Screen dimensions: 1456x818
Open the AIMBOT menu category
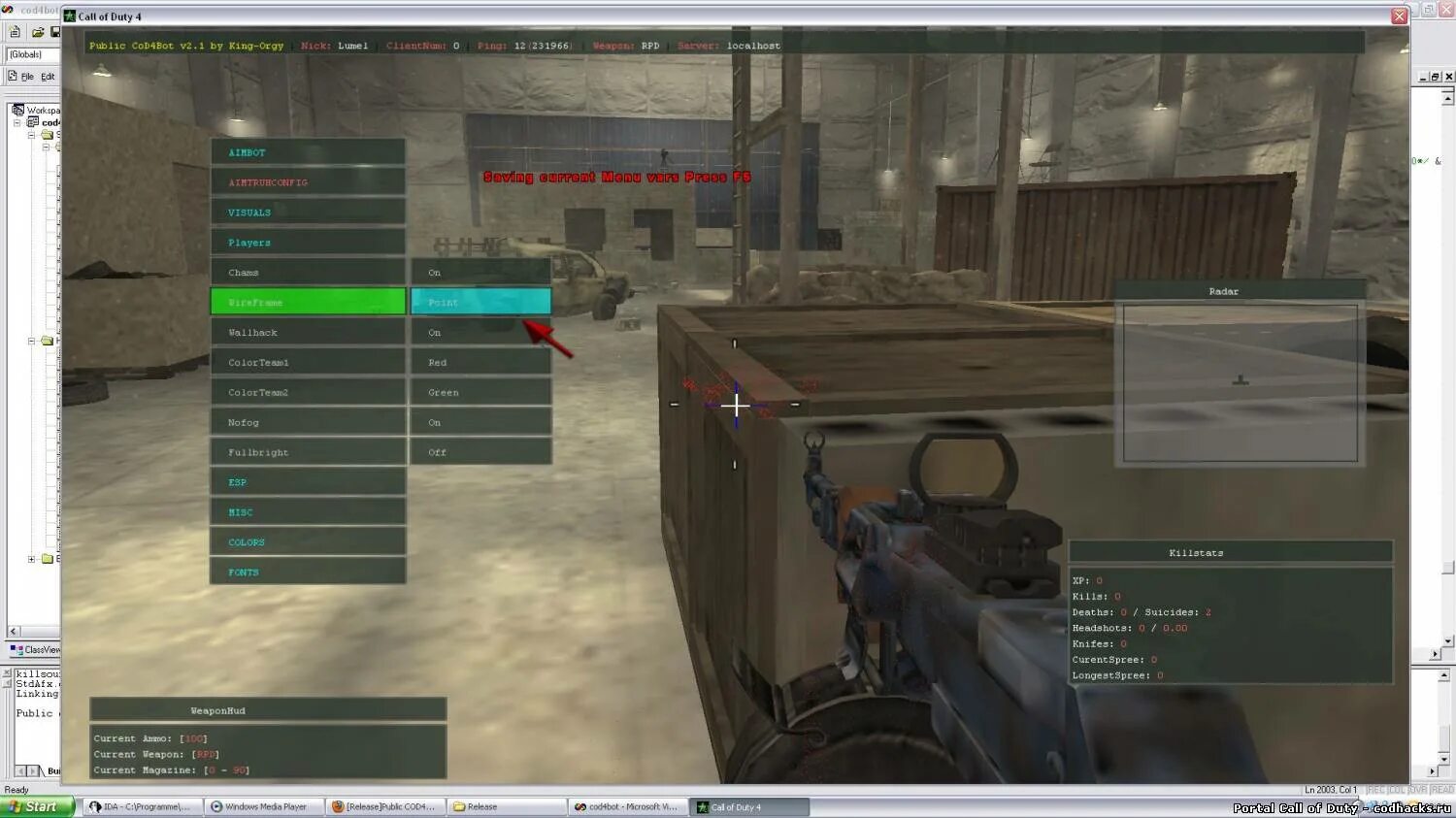(308, 152)
